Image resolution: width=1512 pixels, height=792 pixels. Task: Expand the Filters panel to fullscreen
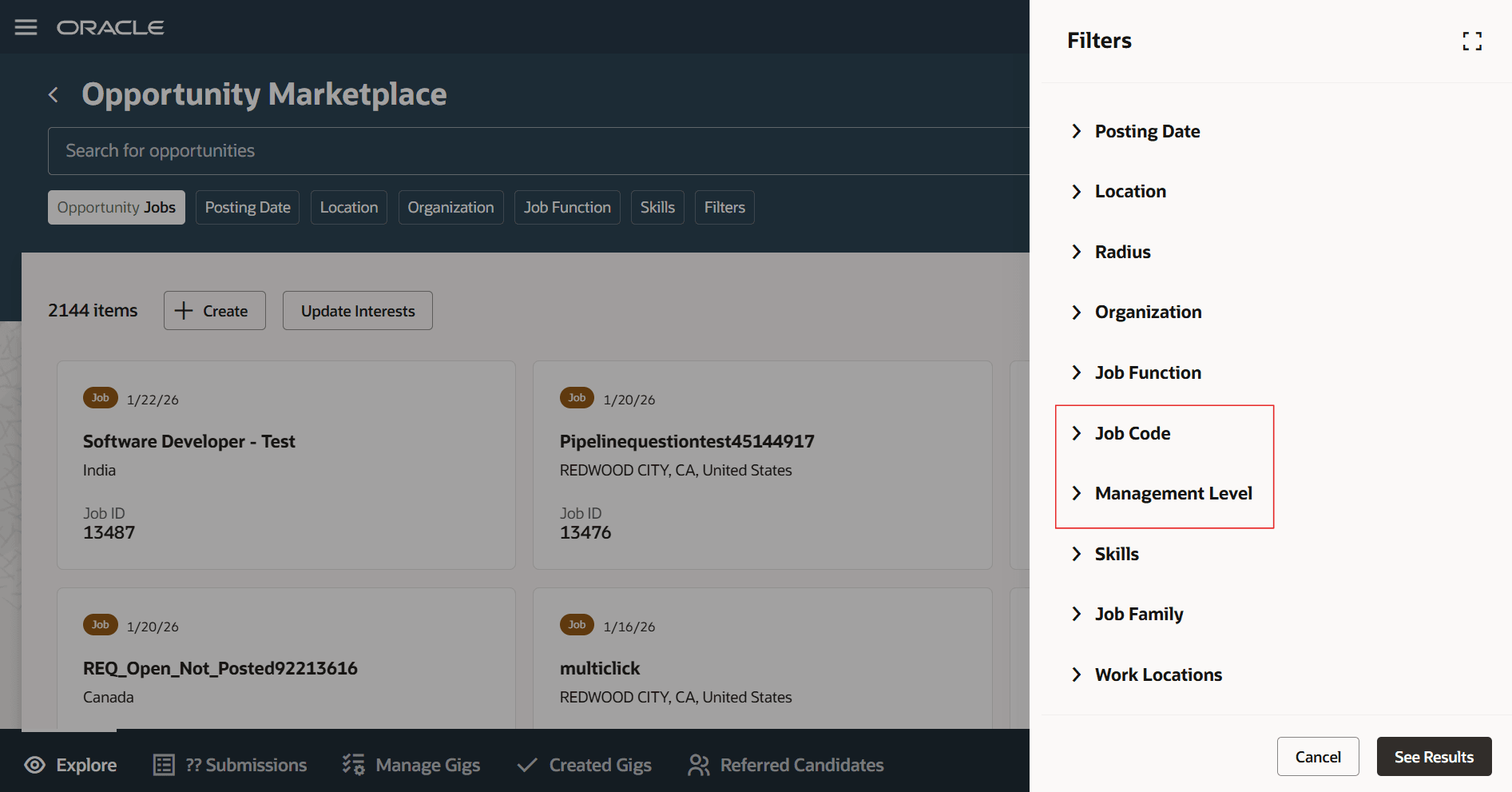(x=1472, y=41)
